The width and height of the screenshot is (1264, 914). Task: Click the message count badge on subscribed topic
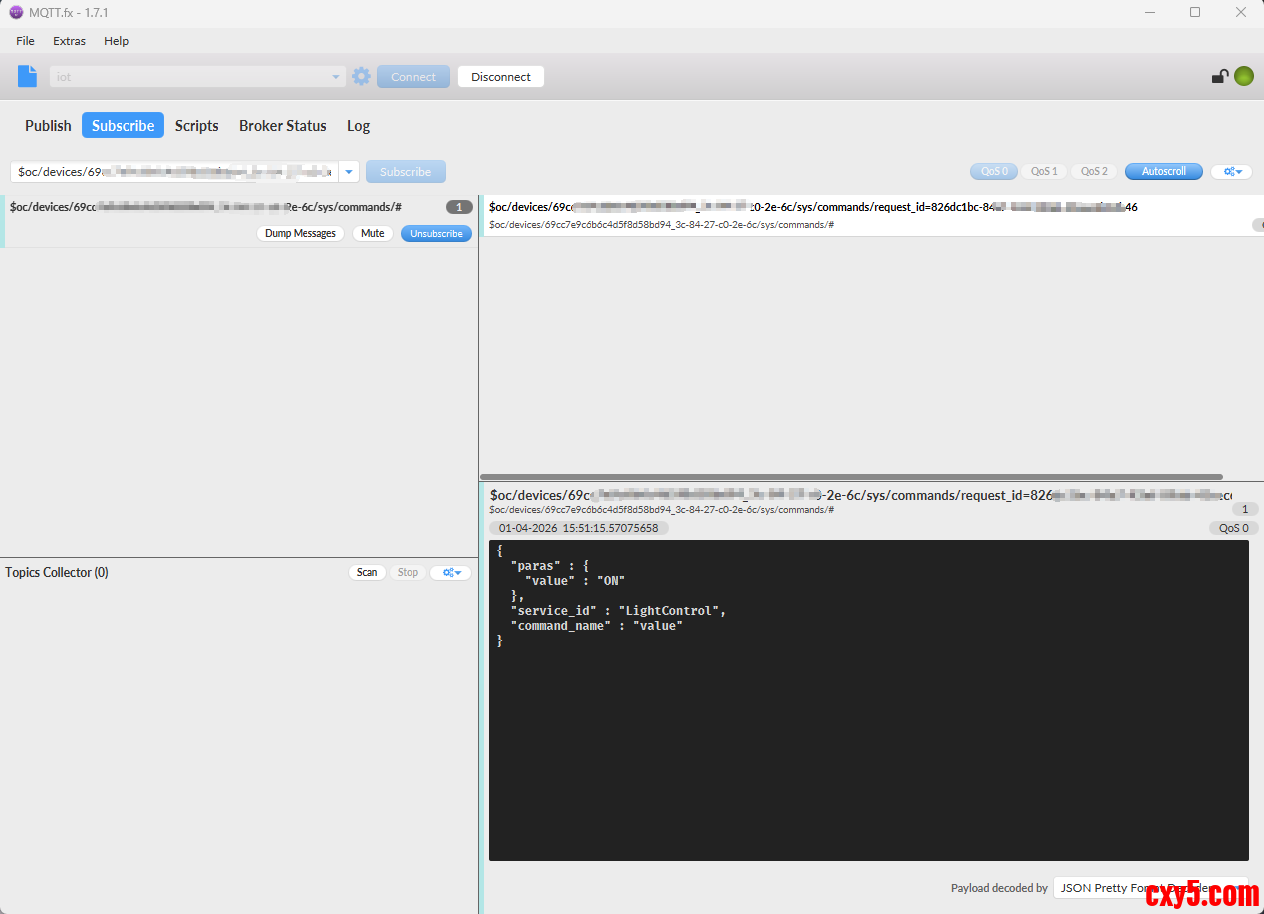coord(459,207)
